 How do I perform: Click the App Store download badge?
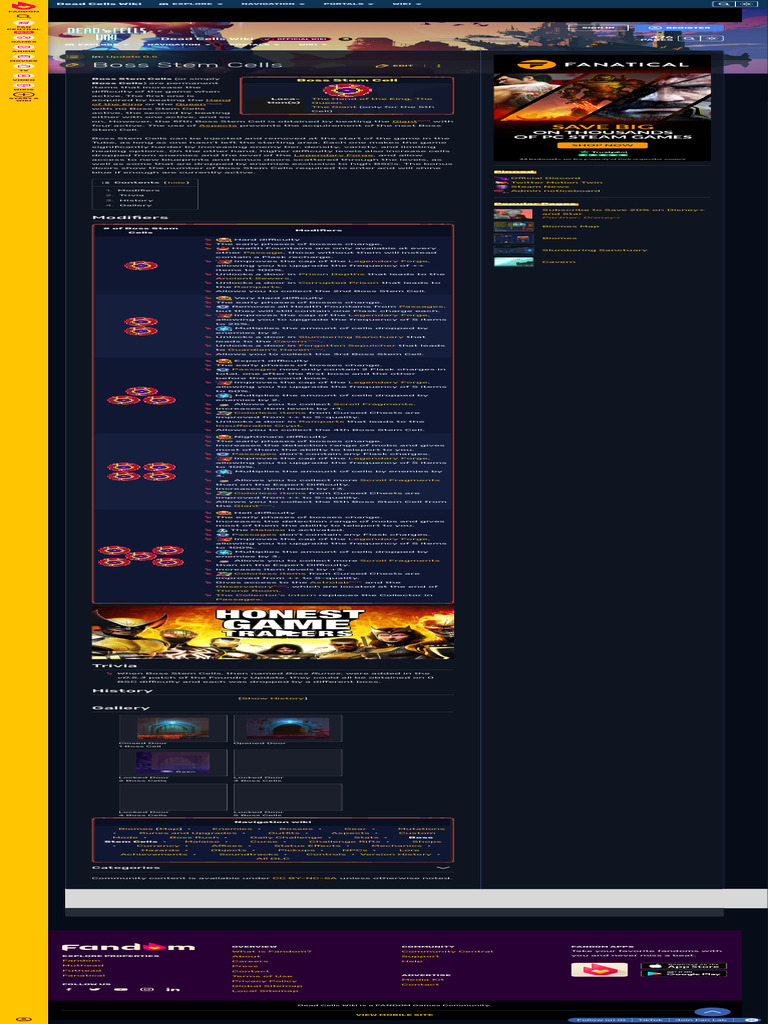coord(683,966)
